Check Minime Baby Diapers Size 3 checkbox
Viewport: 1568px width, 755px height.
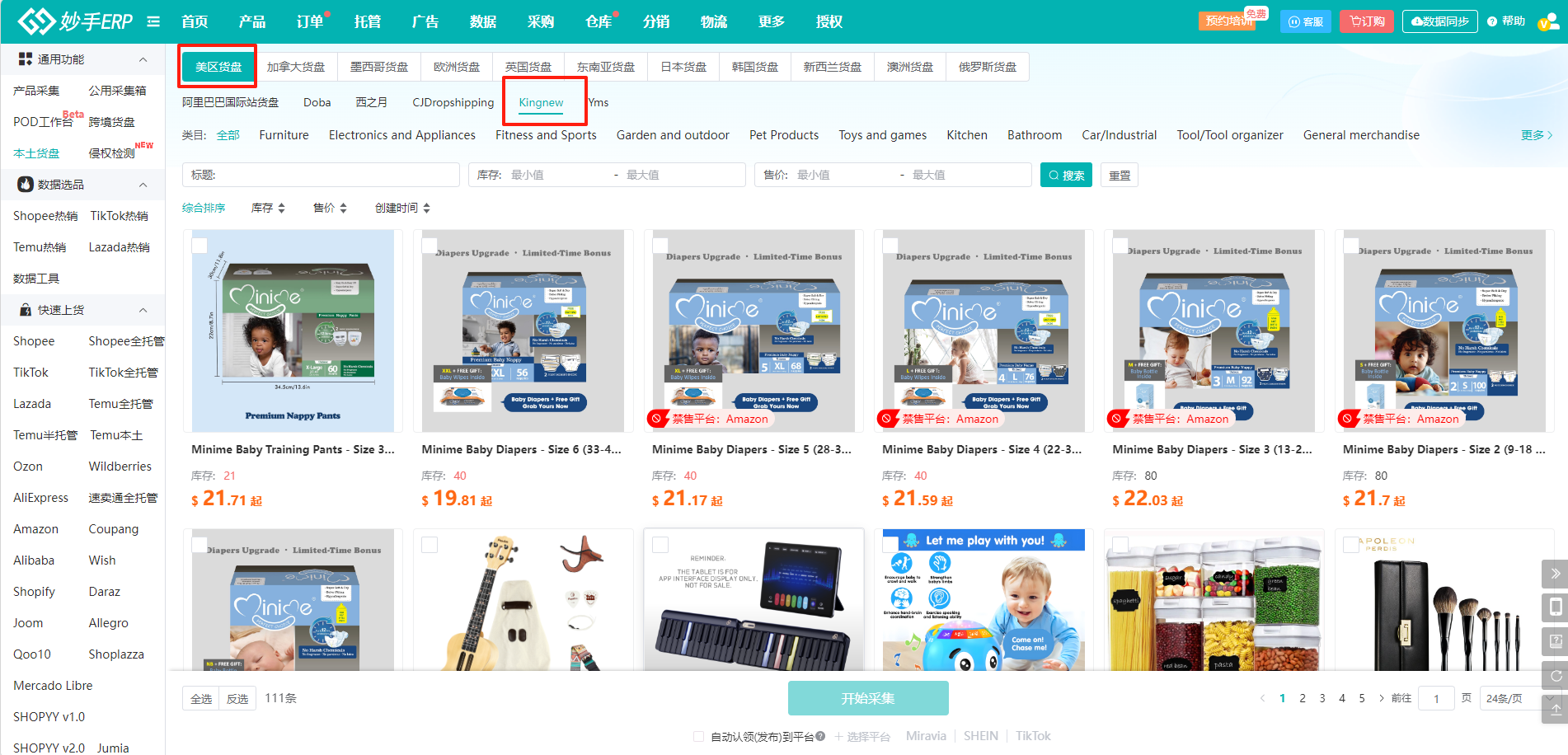pyautogui.click(x=1120, y=245)
